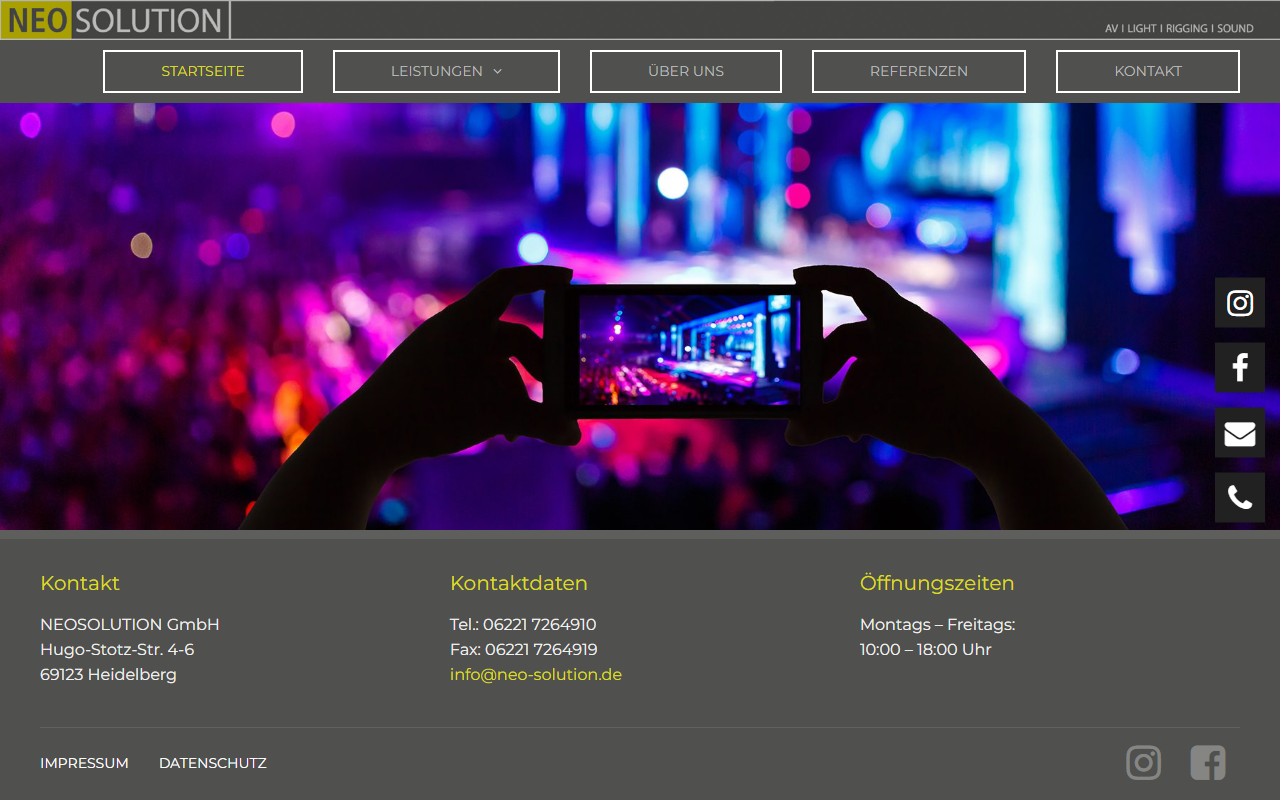Open the Datenschutz link
Screen dimensions: 1280x800
coord(213,763)
